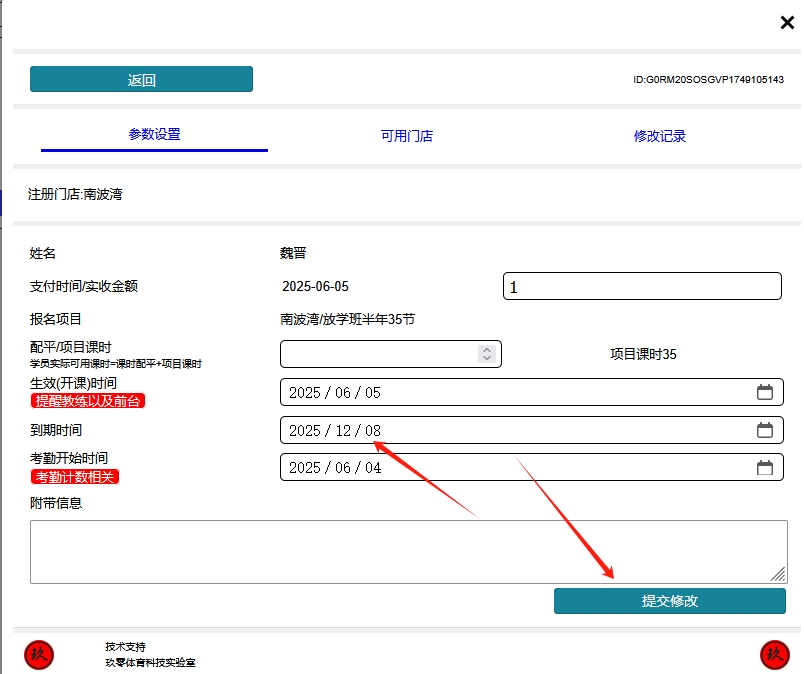Click the 生效(开课)时间 label
This screenshot has width=804, height=674.
click(73, 383)
